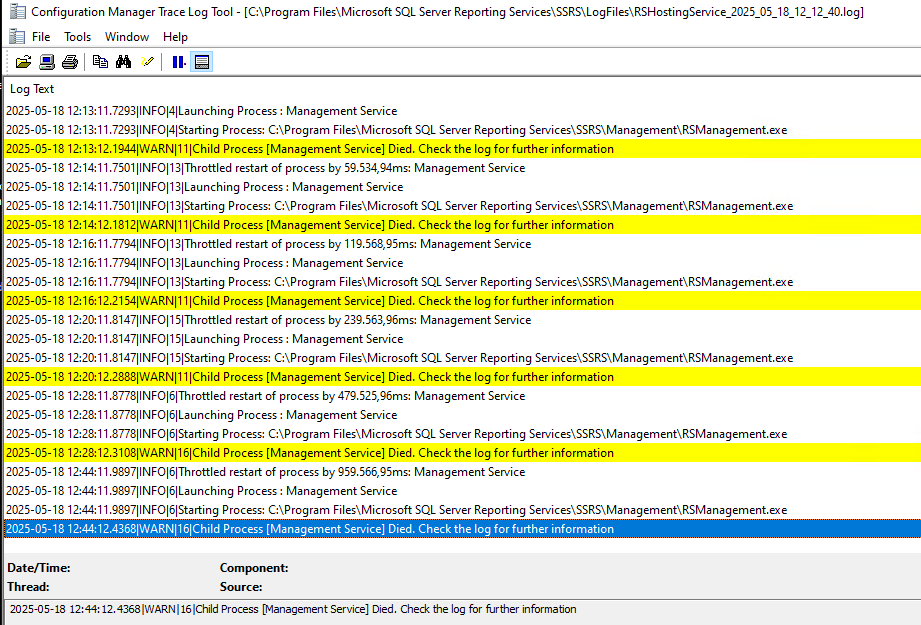This screenshot has width=921, height=625.
Task: Click the Open on Server computer icon
Action: [x=47, y=62]
